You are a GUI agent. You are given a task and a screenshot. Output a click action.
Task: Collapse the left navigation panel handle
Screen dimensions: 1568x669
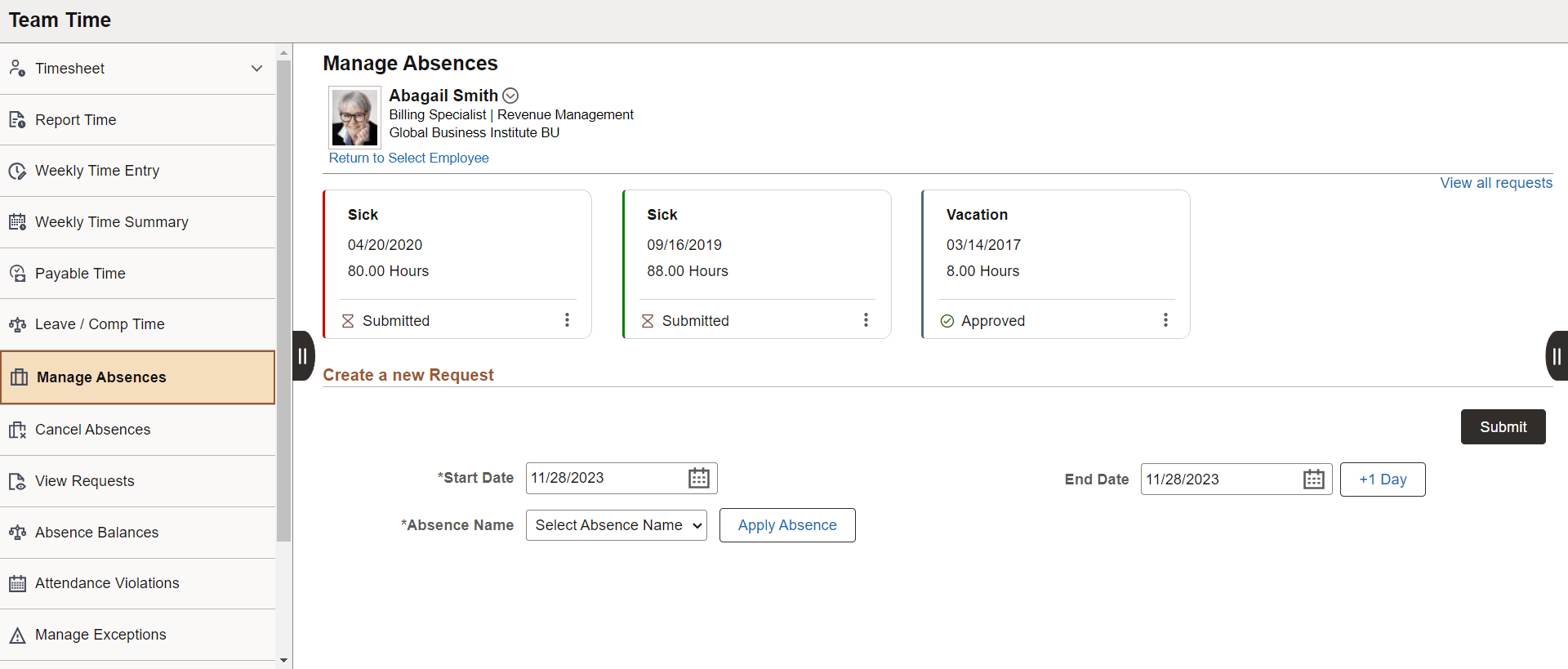coord(303,355)
